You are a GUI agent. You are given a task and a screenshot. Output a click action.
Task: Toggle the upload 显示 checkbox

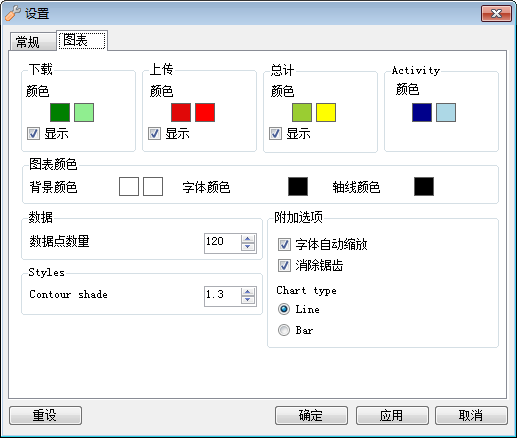click(x=154, y=134)
